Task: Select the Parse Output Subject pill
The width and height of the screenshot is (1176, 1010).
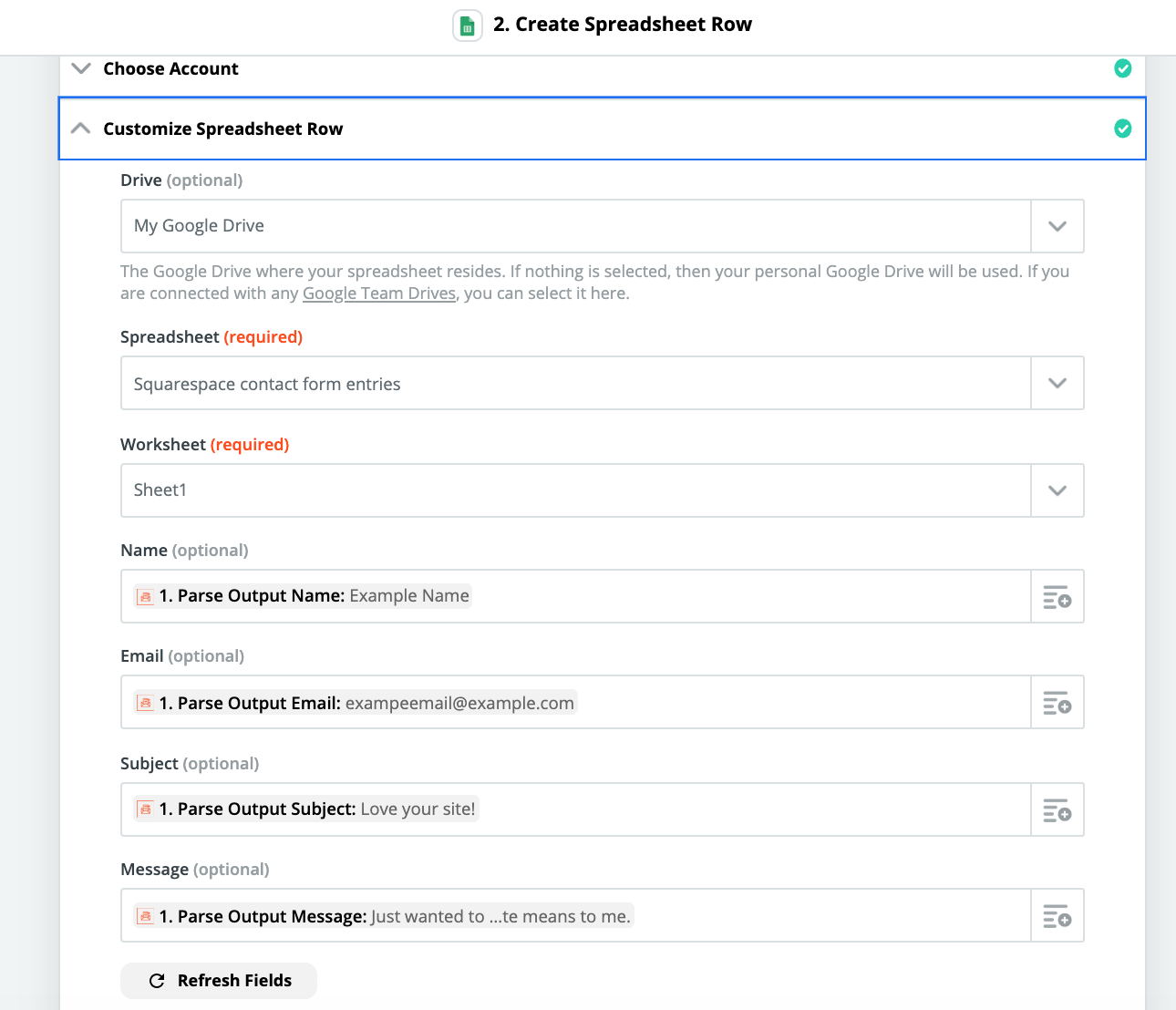Action: (306, 809)
